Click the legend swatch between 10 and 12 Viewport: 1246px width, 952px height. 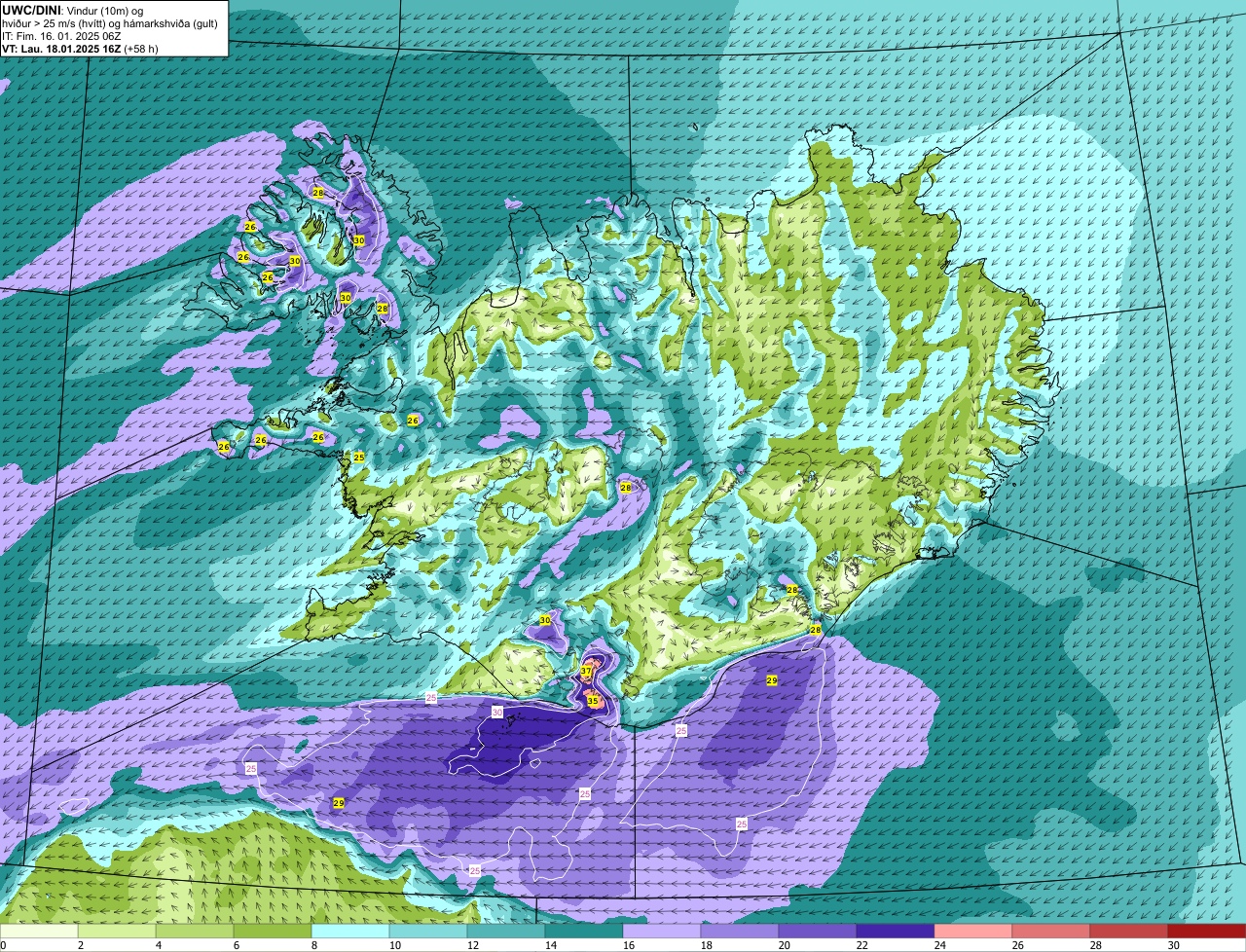pyautogui.click(x=428, y=932)
